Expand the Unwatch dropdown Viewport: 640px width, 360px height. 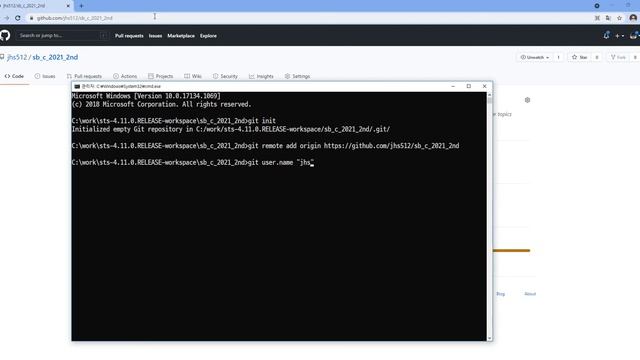coord(535,58)
